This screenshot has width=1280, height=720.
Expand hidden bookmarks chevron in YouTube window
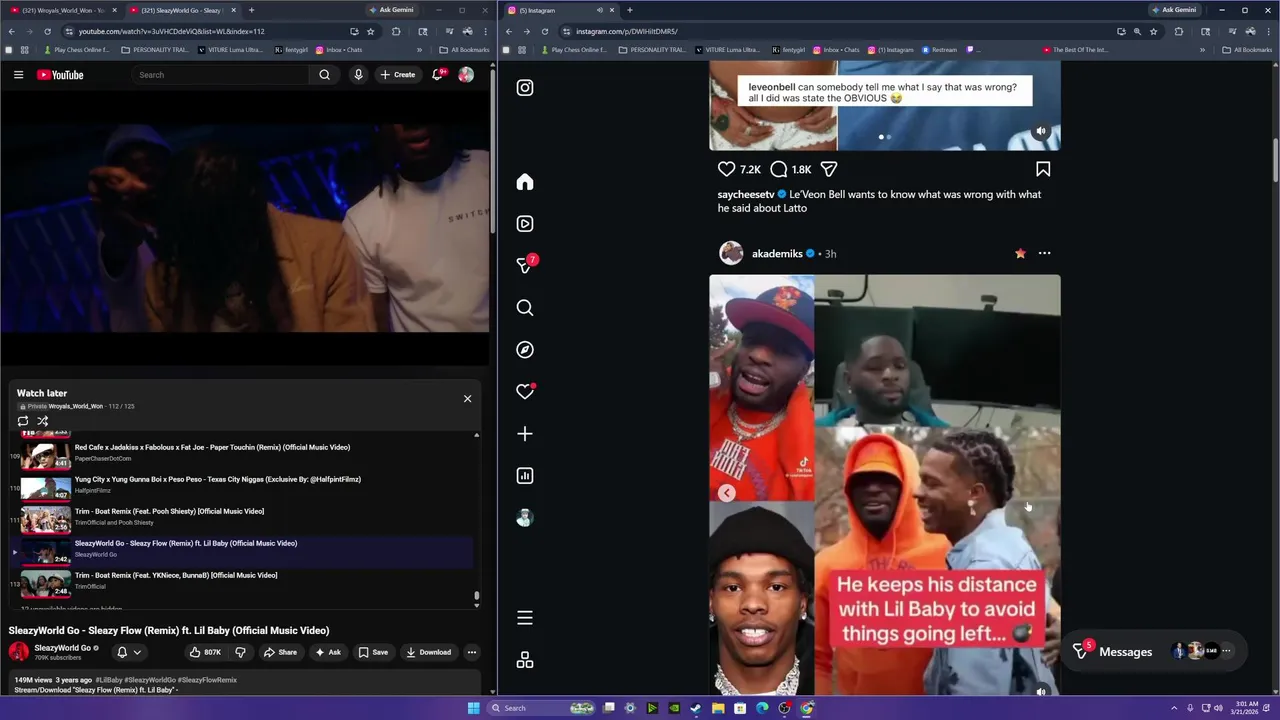coord(420,50)
